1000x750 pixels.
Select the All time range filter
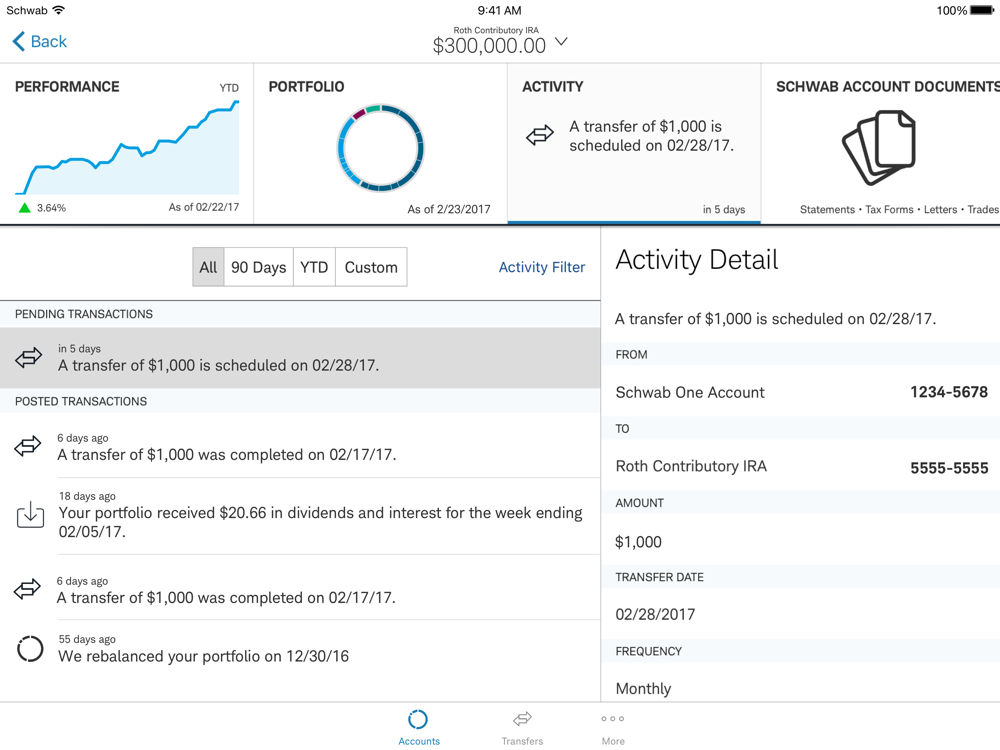click(209, 267)
